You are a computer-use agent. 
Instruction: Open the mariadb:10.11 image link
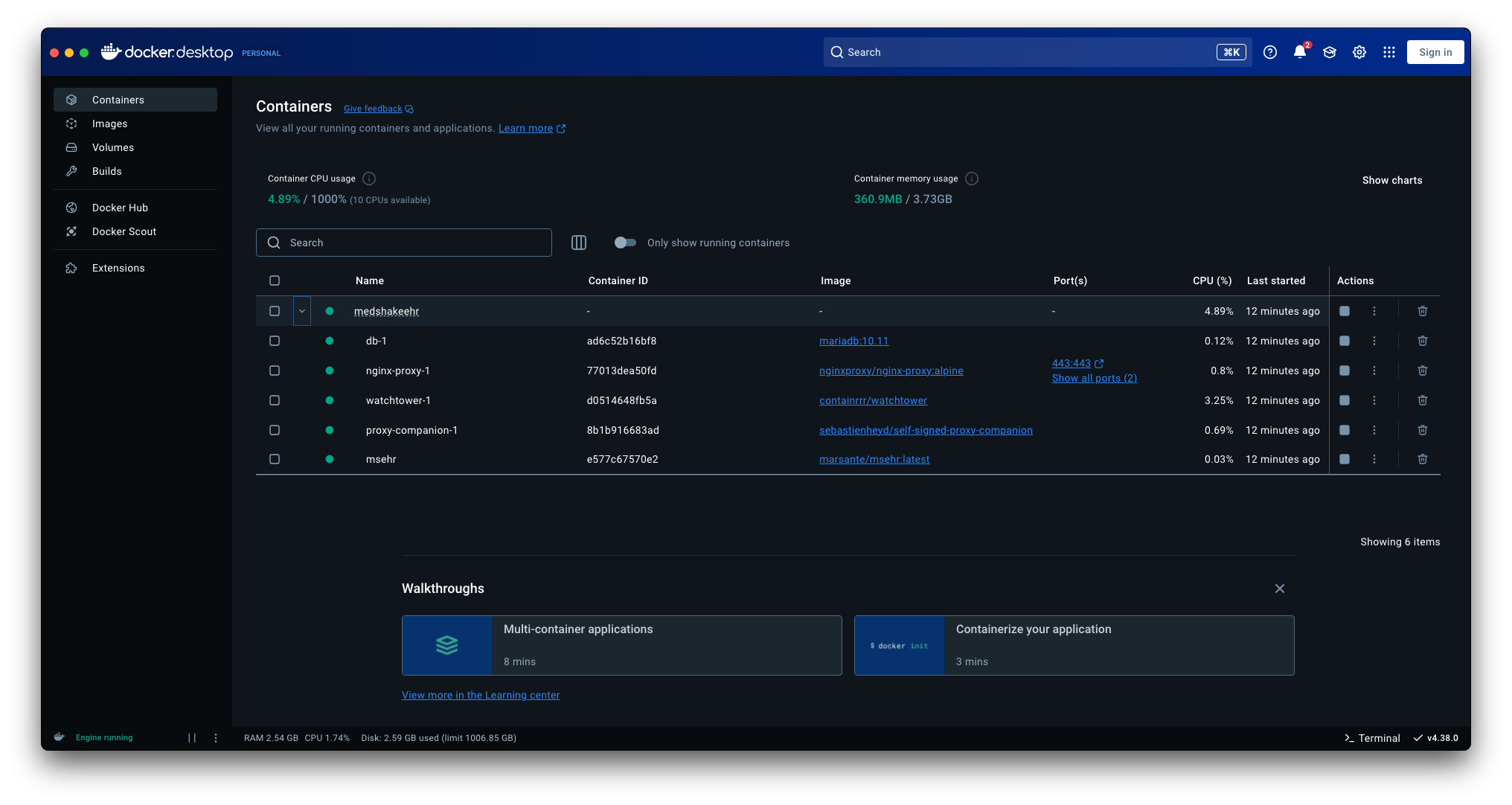pyautogui.click(x=854, y=341)
